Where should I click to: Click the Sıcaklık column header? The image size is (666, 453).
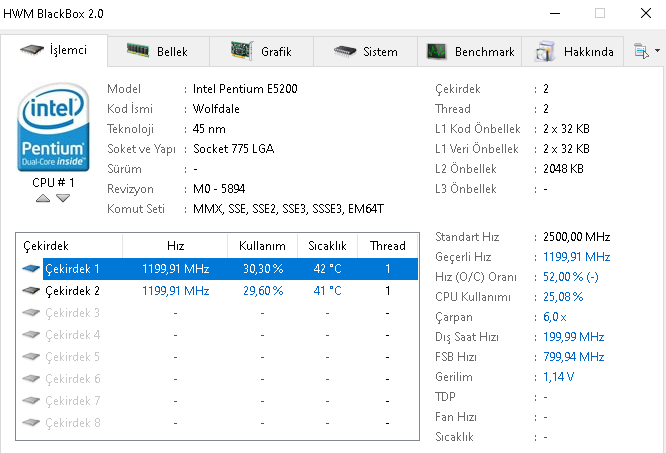(x=327, y=246)
